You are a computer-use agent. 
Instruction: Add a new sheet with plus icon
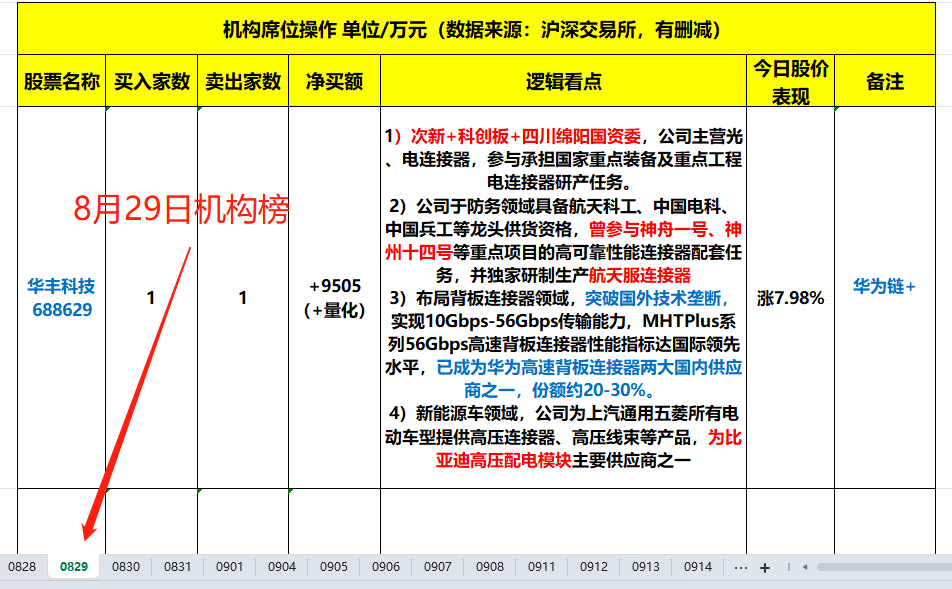point(765,568)
